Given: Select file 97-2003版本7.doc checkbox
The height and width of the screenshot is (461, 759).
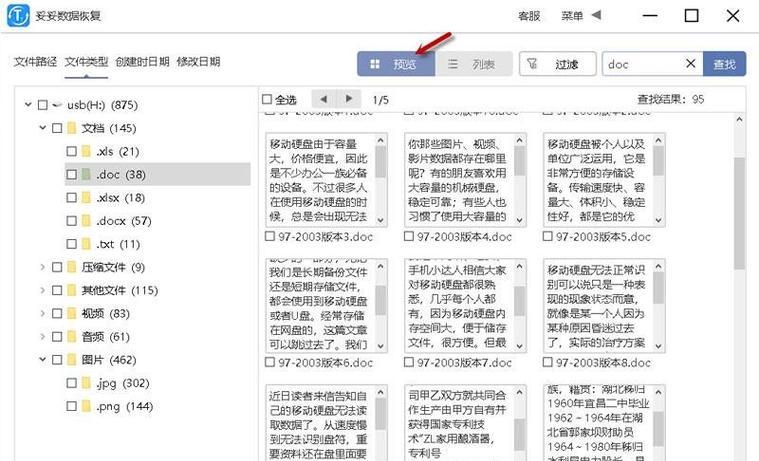Looking at the screenshot, I should point(409,362).
